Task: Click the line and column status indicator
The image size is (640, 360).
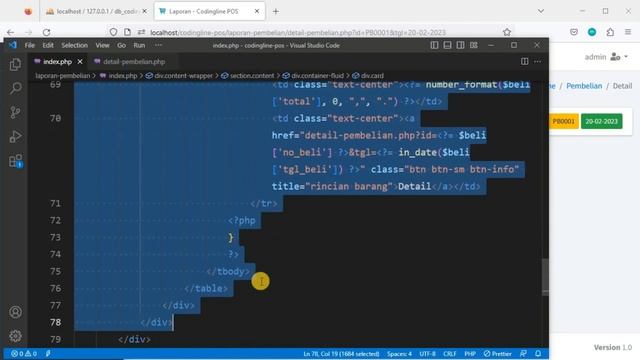Action: click(x=341, y=354)
